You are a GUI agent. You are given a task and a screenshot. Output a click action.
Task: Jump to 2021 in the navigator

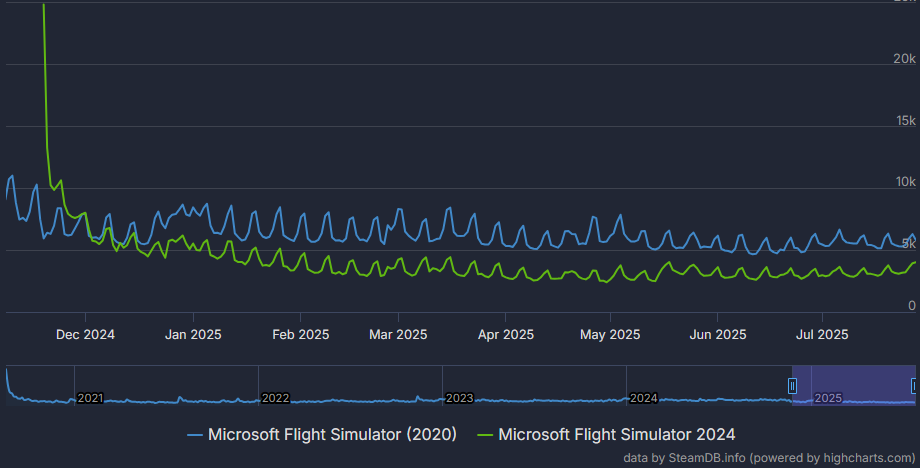click(90, 398)
